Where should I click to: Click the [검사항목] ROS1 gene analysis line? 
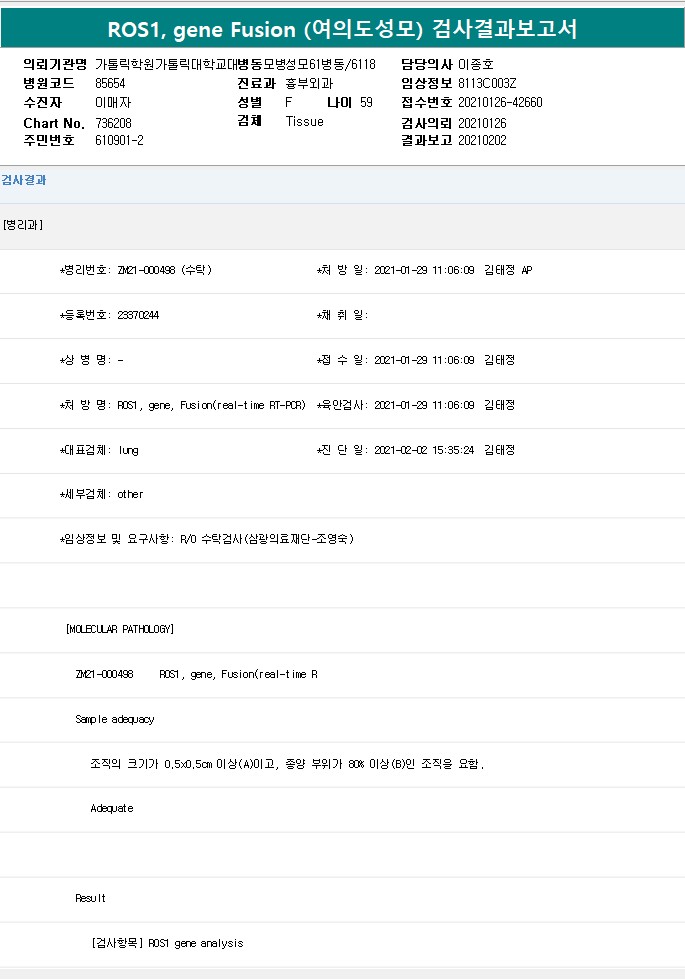pyautogui.click(x=167, y=943)
